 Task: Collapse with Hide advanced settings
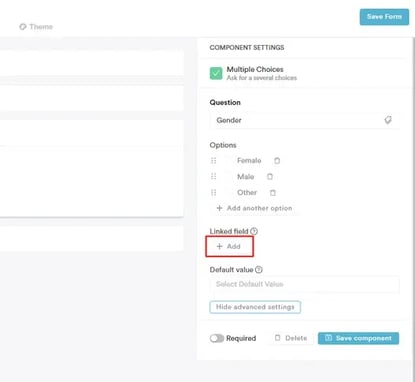(x=255, y=307)
